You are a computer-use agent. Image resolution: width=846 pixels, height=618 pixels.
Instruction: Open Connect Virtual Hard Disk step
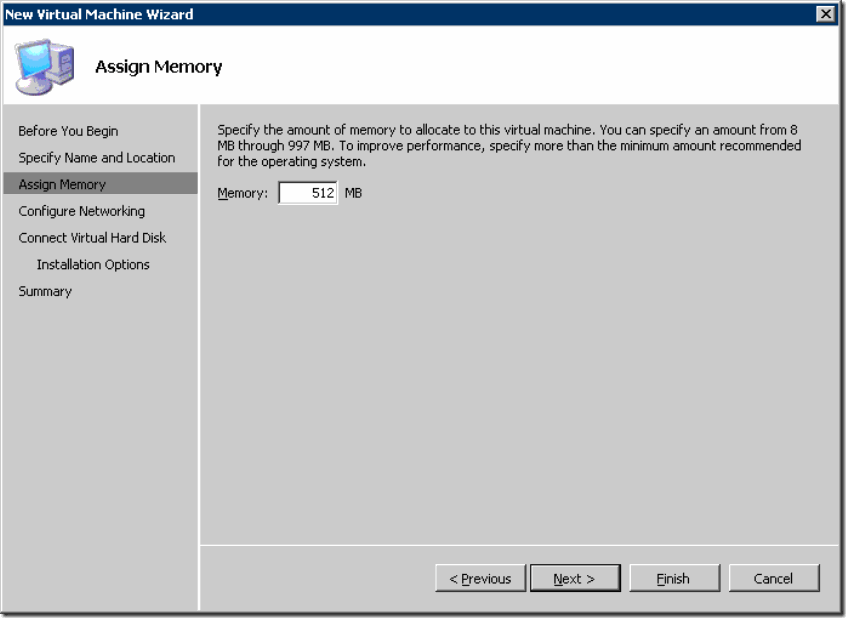click(92, 238)
